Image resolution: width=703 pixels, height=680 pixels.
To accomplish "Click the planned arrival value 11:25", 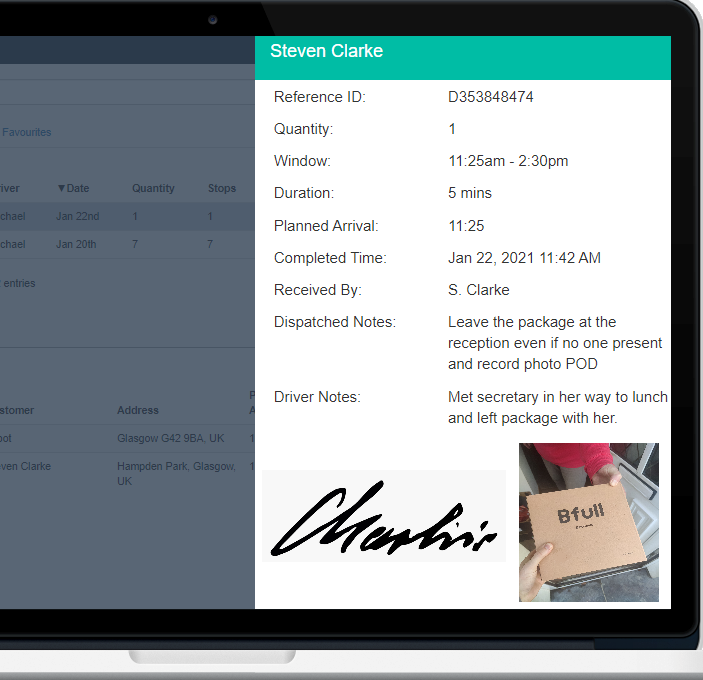I will point(466,226).
